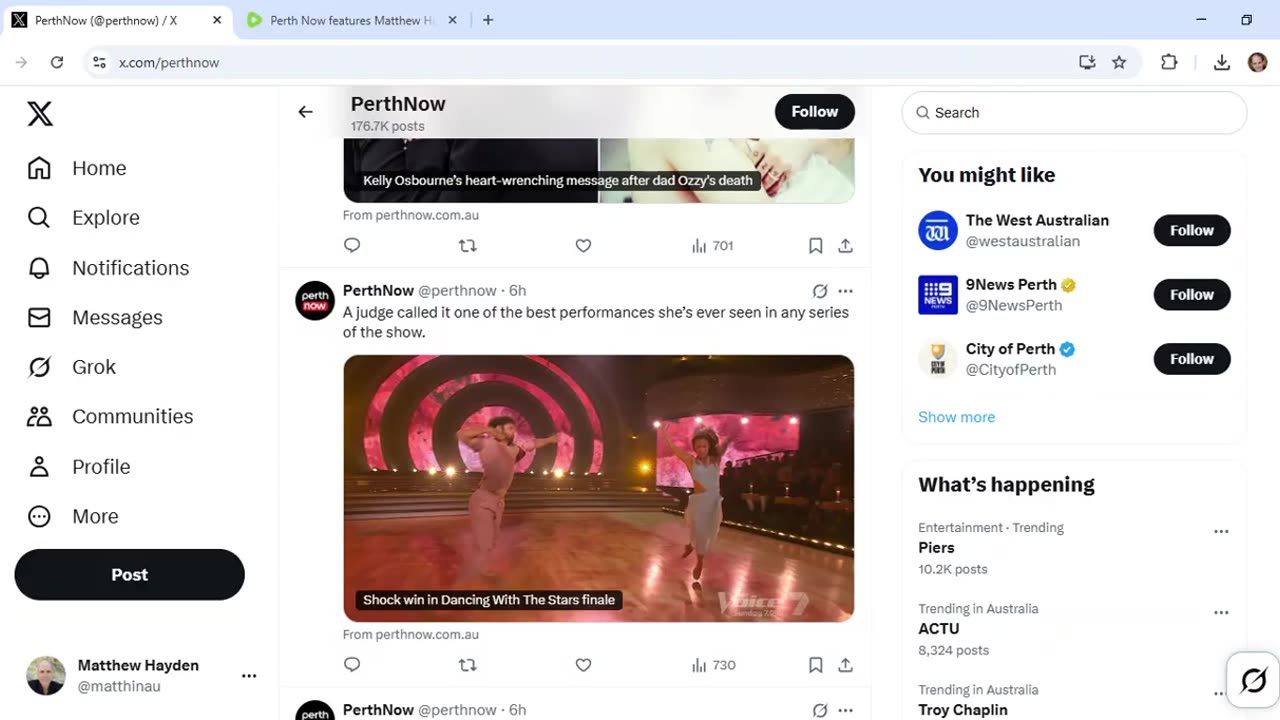
Task: Open the browser extensions menu
Action: [x=1169, y=62]
